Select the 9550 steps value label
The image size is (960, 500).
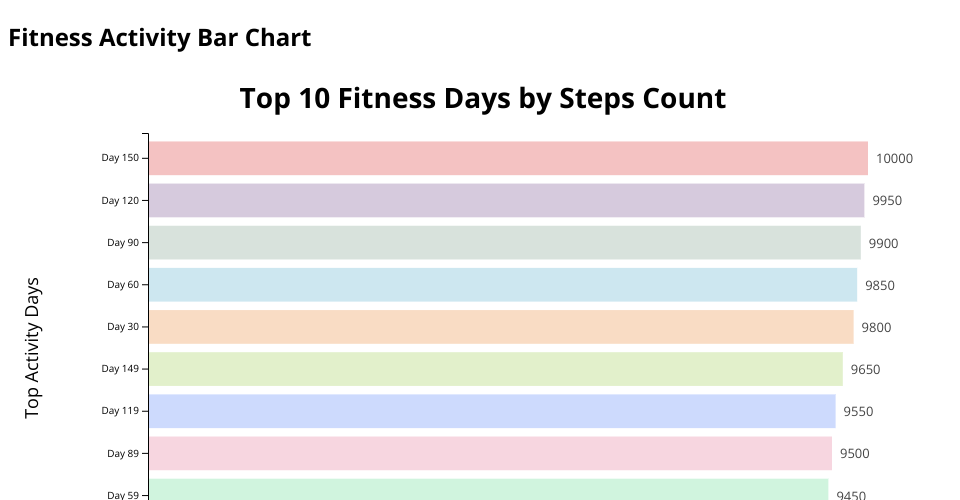858,411
